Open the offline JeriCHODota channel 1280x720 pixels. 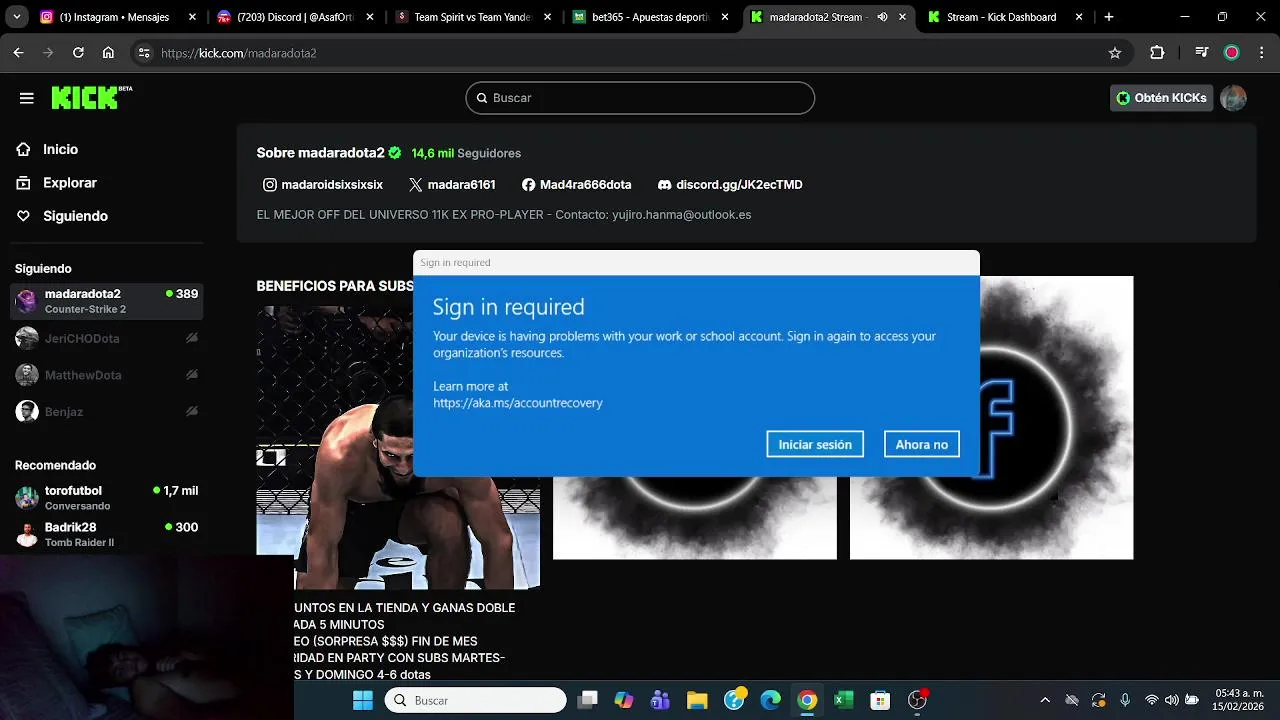106,338
